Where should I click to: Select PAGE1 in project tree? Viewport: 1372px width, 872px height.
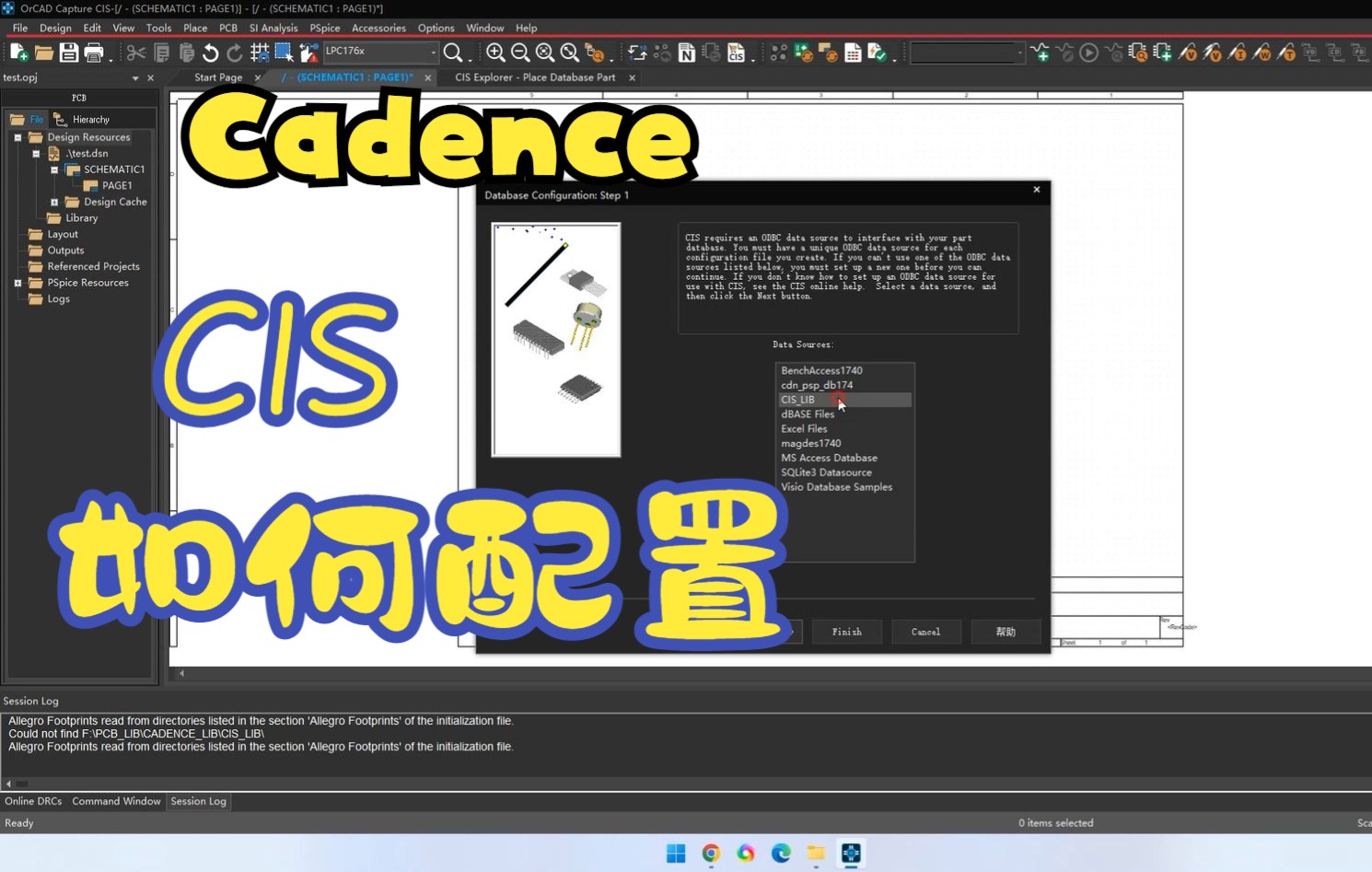(117, 186)
